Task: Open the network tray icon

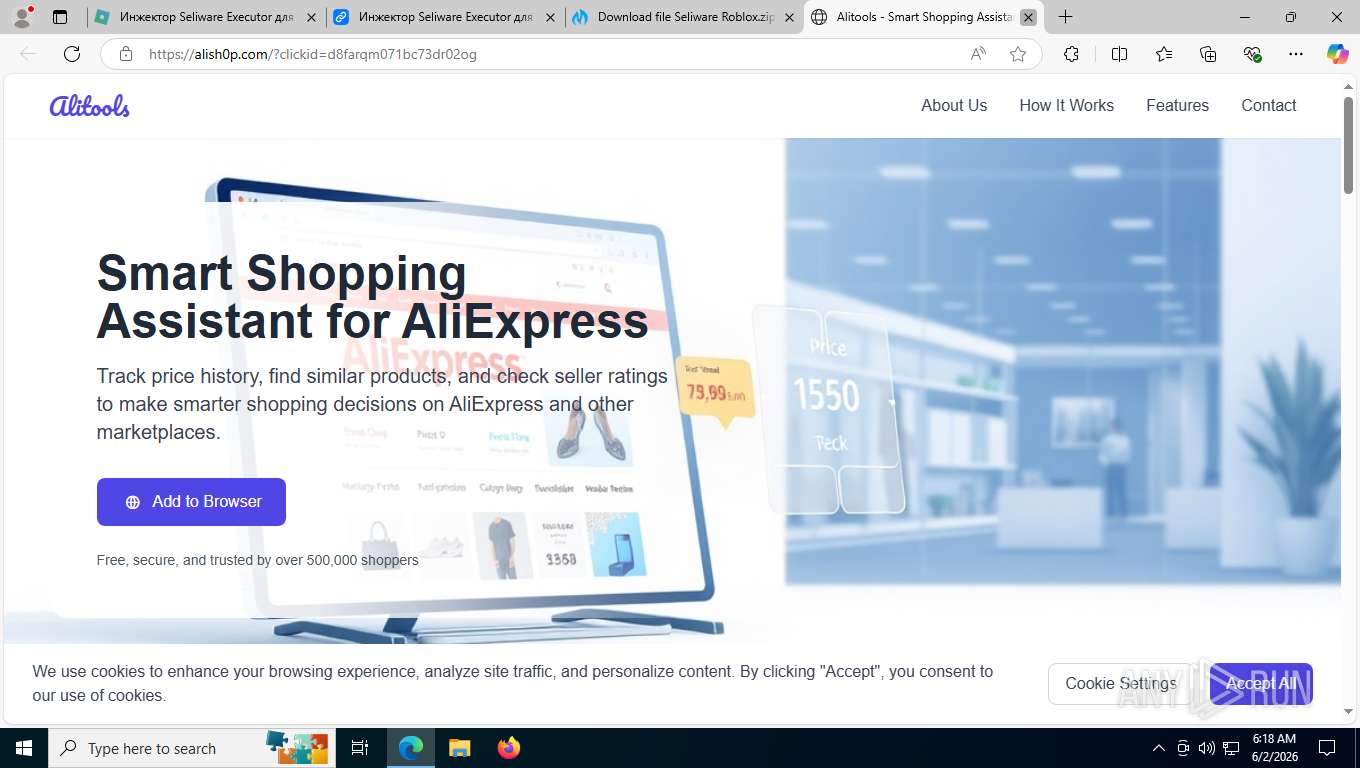Action: (1232, 748)
